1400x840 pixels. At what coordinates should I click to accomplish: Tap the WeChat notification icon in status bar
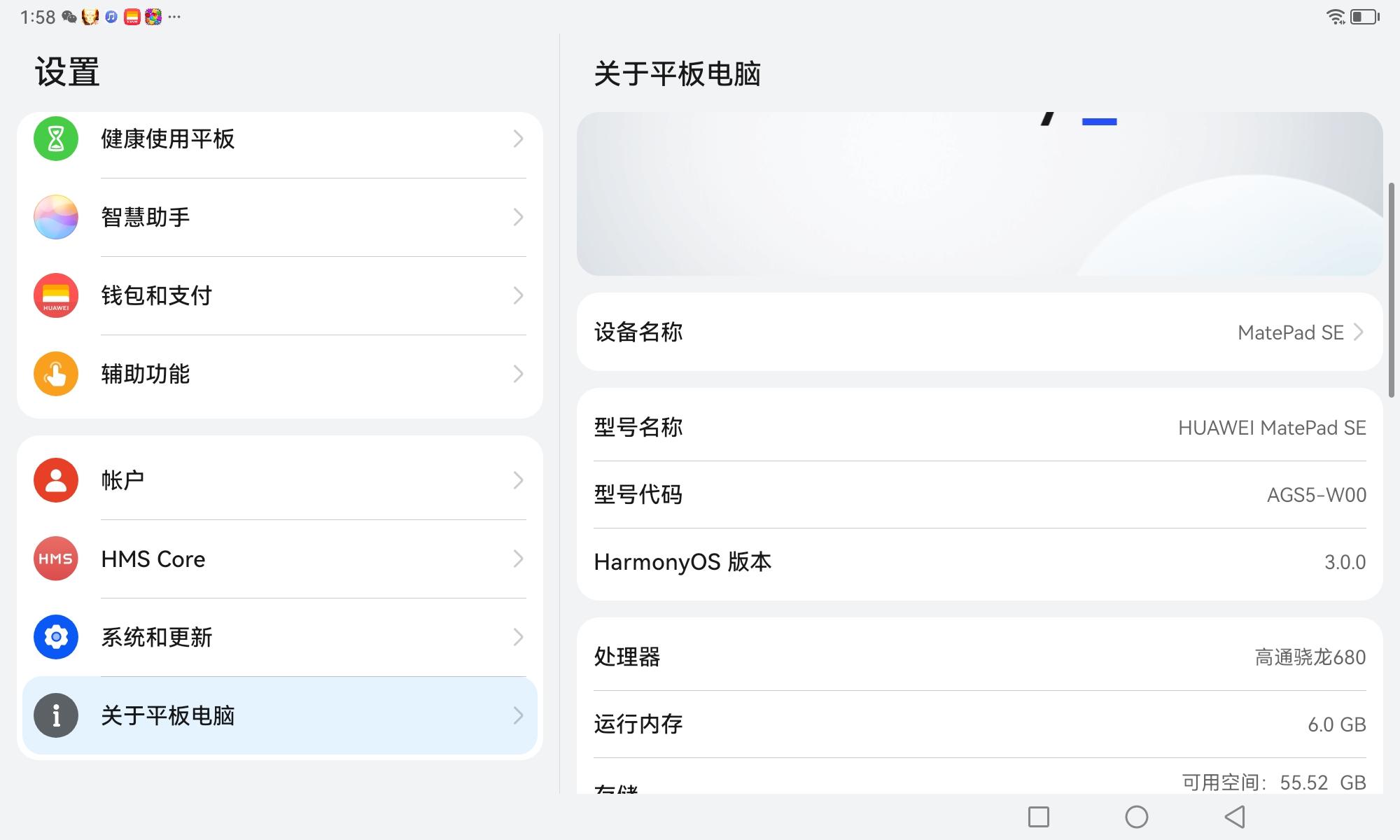pos(69,17)
